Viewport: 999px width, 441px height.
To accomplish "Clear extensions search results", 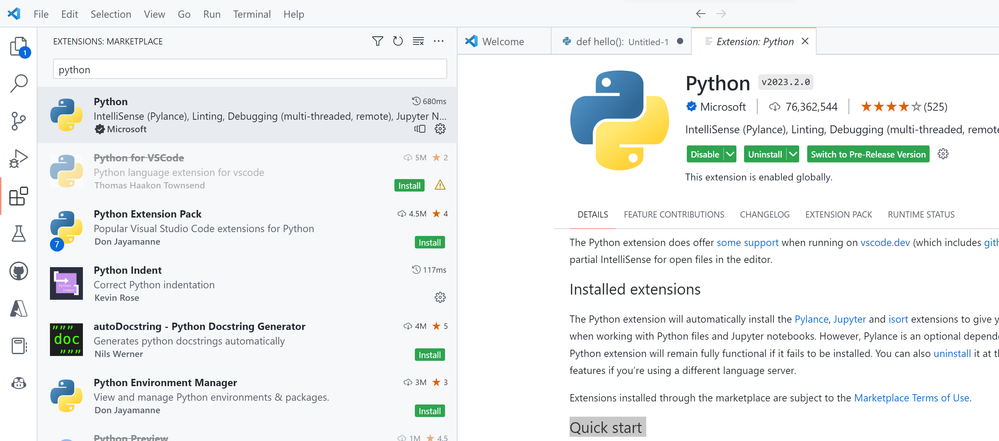I will (418, 41).
